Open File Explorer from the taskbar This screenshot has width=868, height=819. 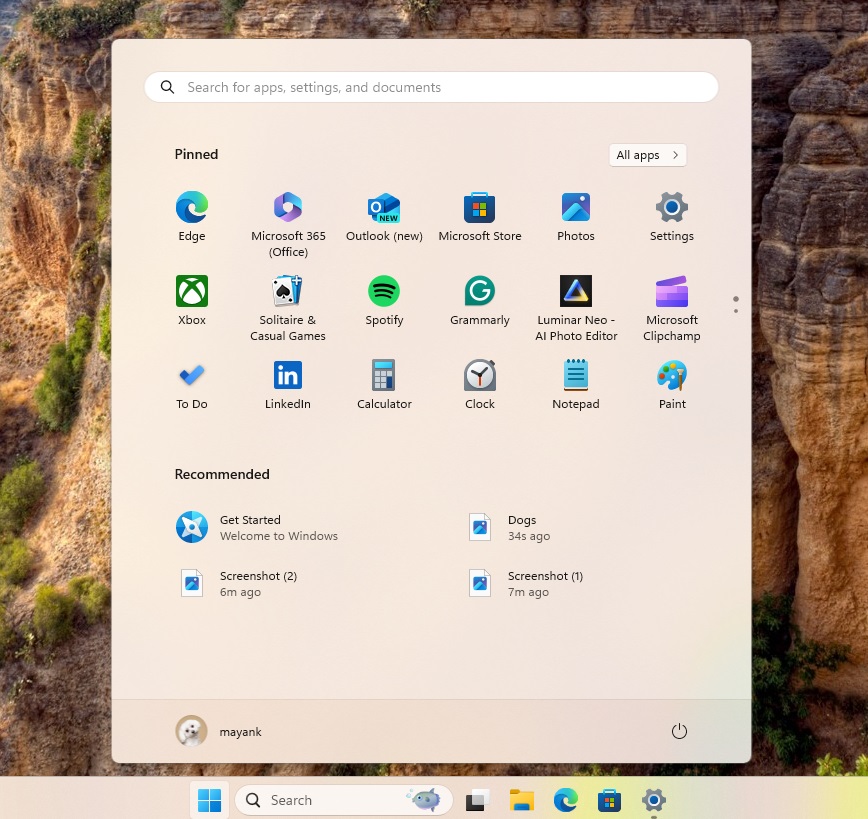521,800
